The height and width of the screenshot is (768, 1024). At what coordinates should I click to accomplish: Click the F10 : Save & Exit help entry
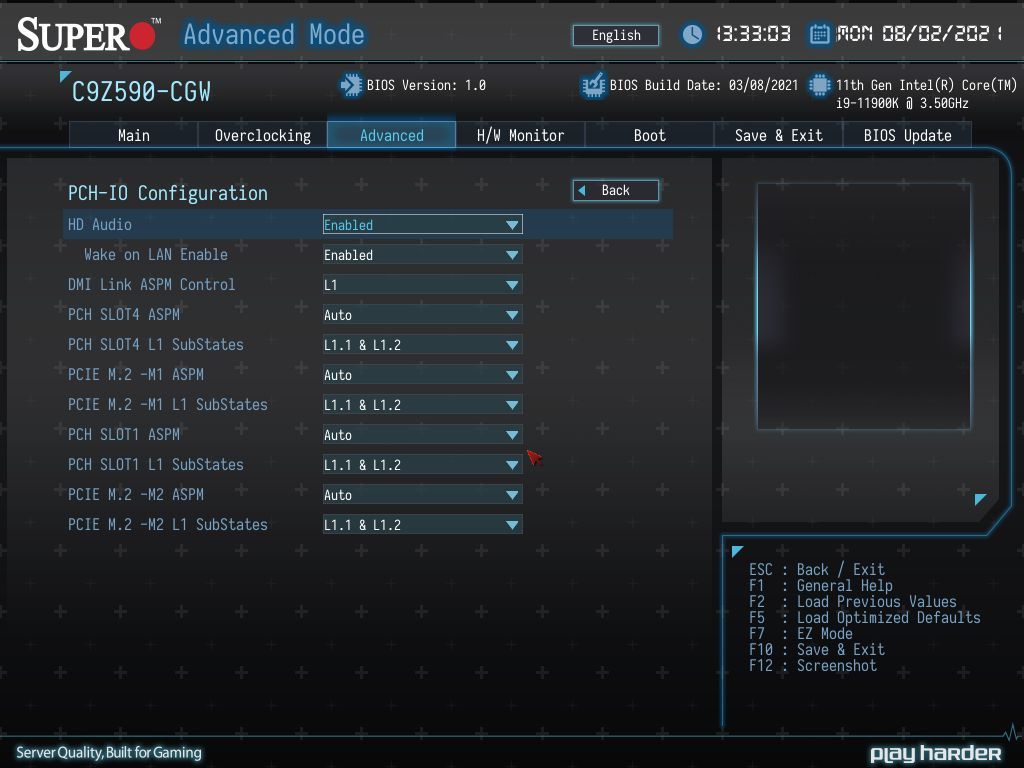[x=817, y=650]
